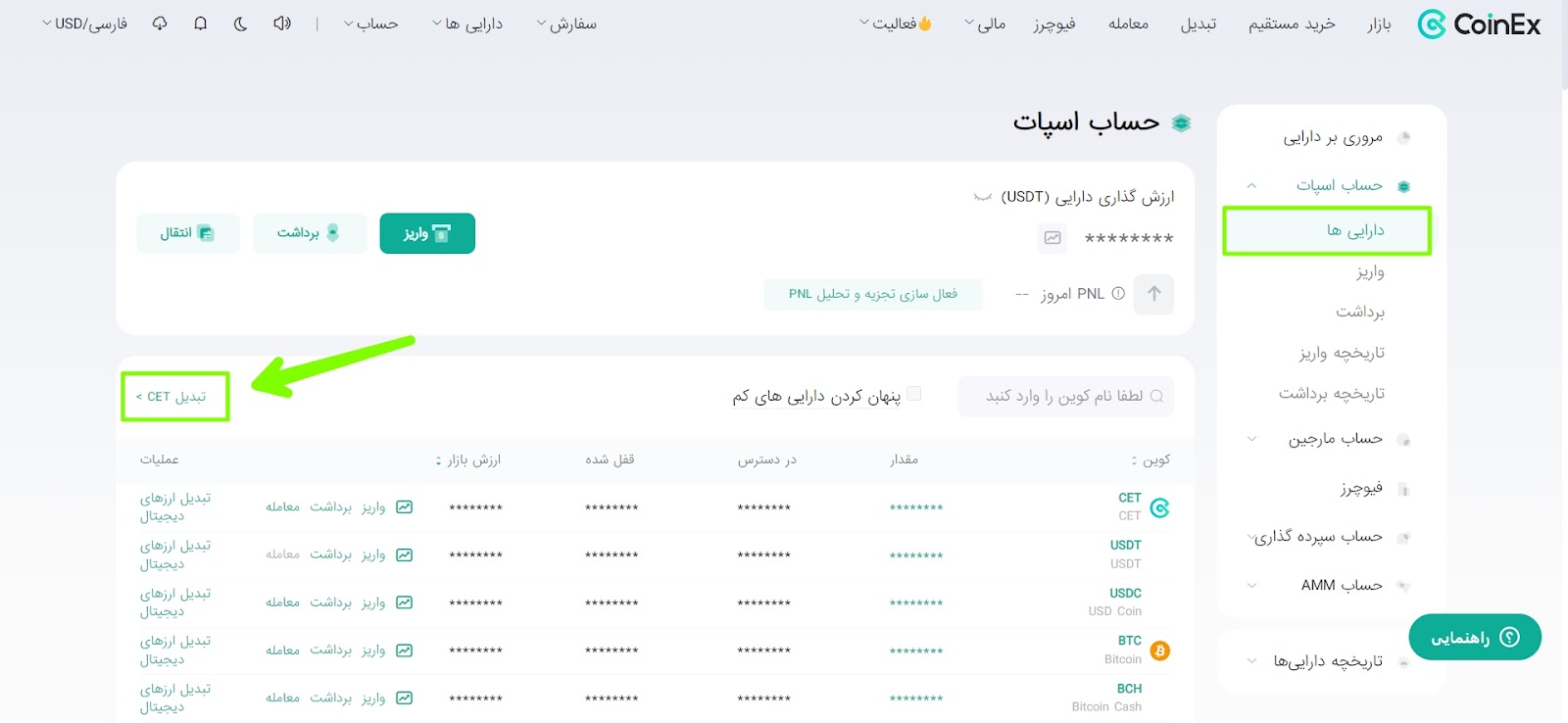Click واریز link in BCH row
This screenshot has width=1568, height=723.
coord(373,699)
